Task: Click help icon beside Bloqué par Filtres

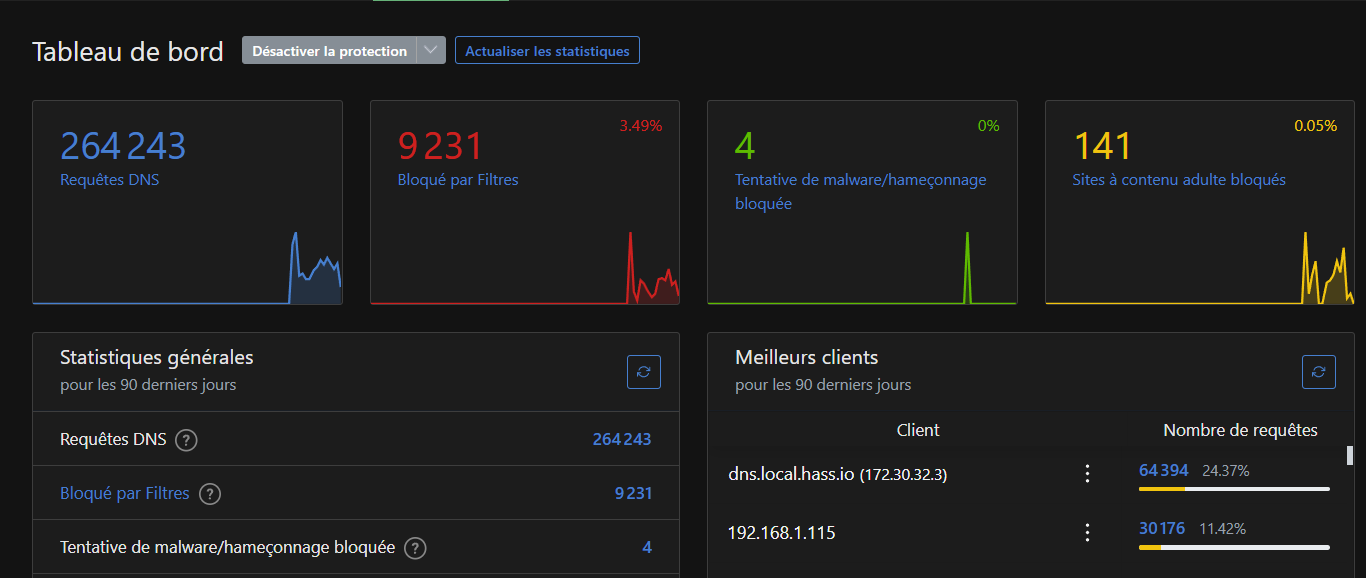Action: pos(210,494)
